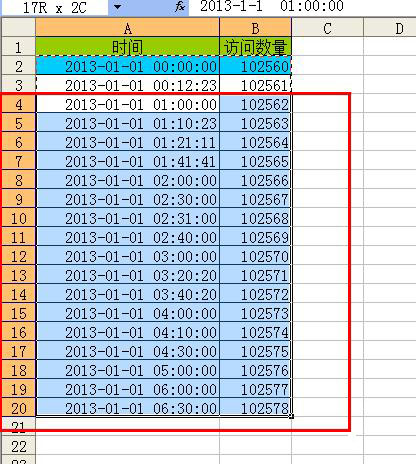Select row 2 header
Viewport: 416px width, 464px height.
pyautogui.click(x=18, y=66)
